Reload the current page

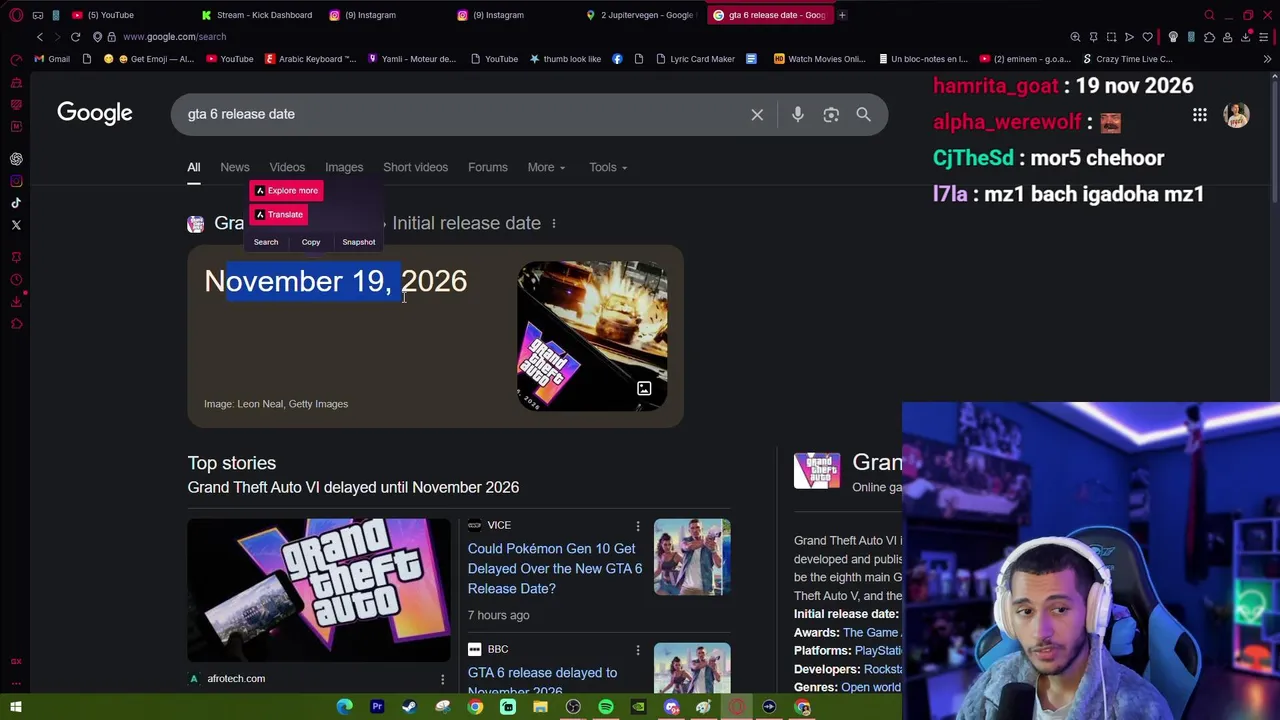pos(75,37)
